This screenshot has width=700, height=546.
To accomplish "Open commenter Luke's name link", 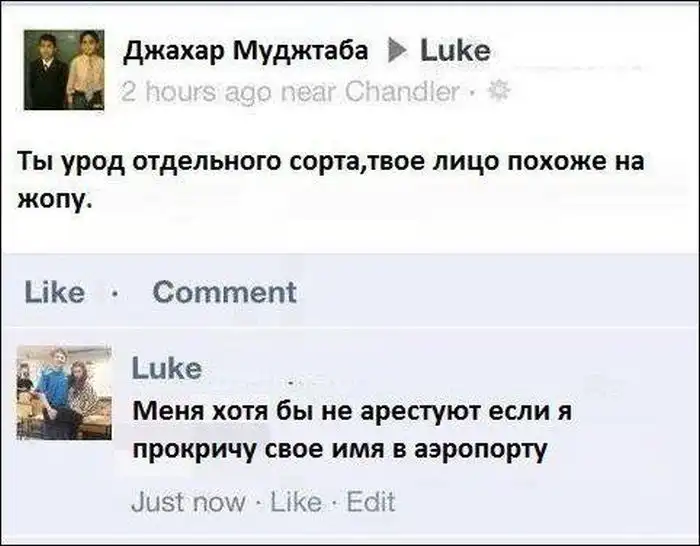I will point(167,369).
